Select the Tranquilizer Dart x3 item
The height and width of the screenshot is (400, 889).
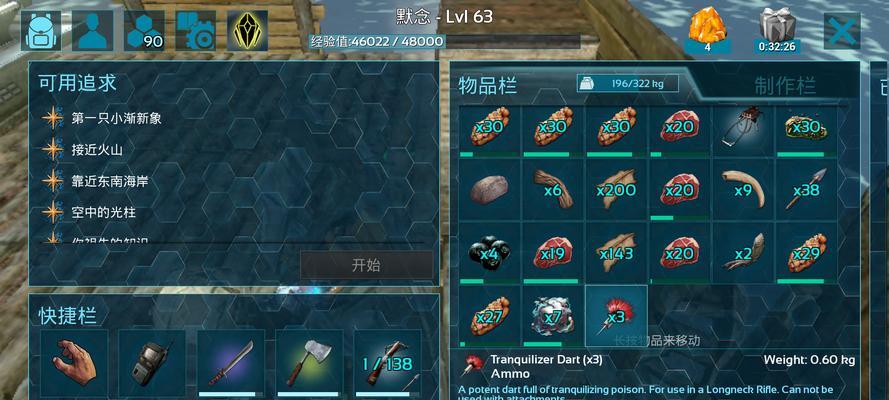click(616, 316)
